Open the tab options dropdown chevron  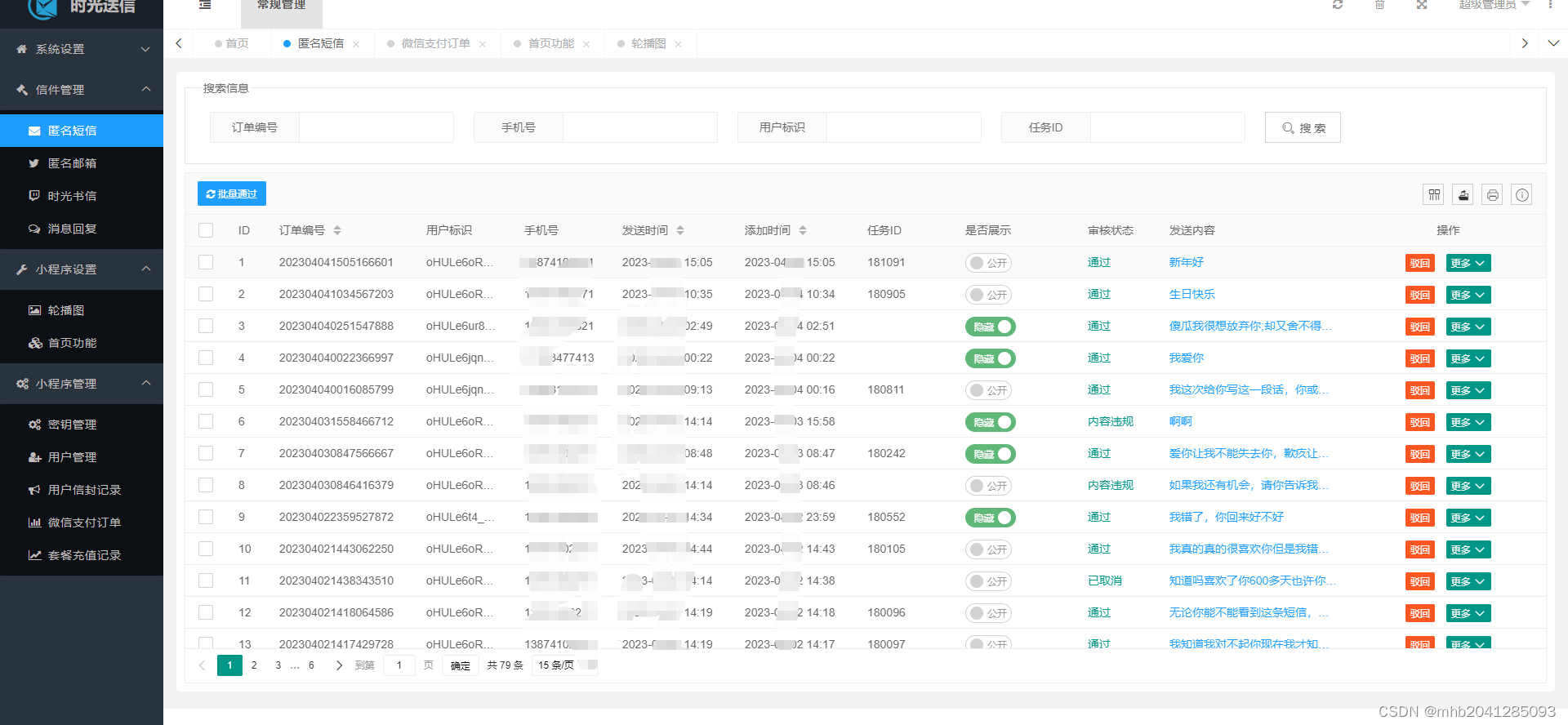pyautogui.click(x=1553, y=43)
